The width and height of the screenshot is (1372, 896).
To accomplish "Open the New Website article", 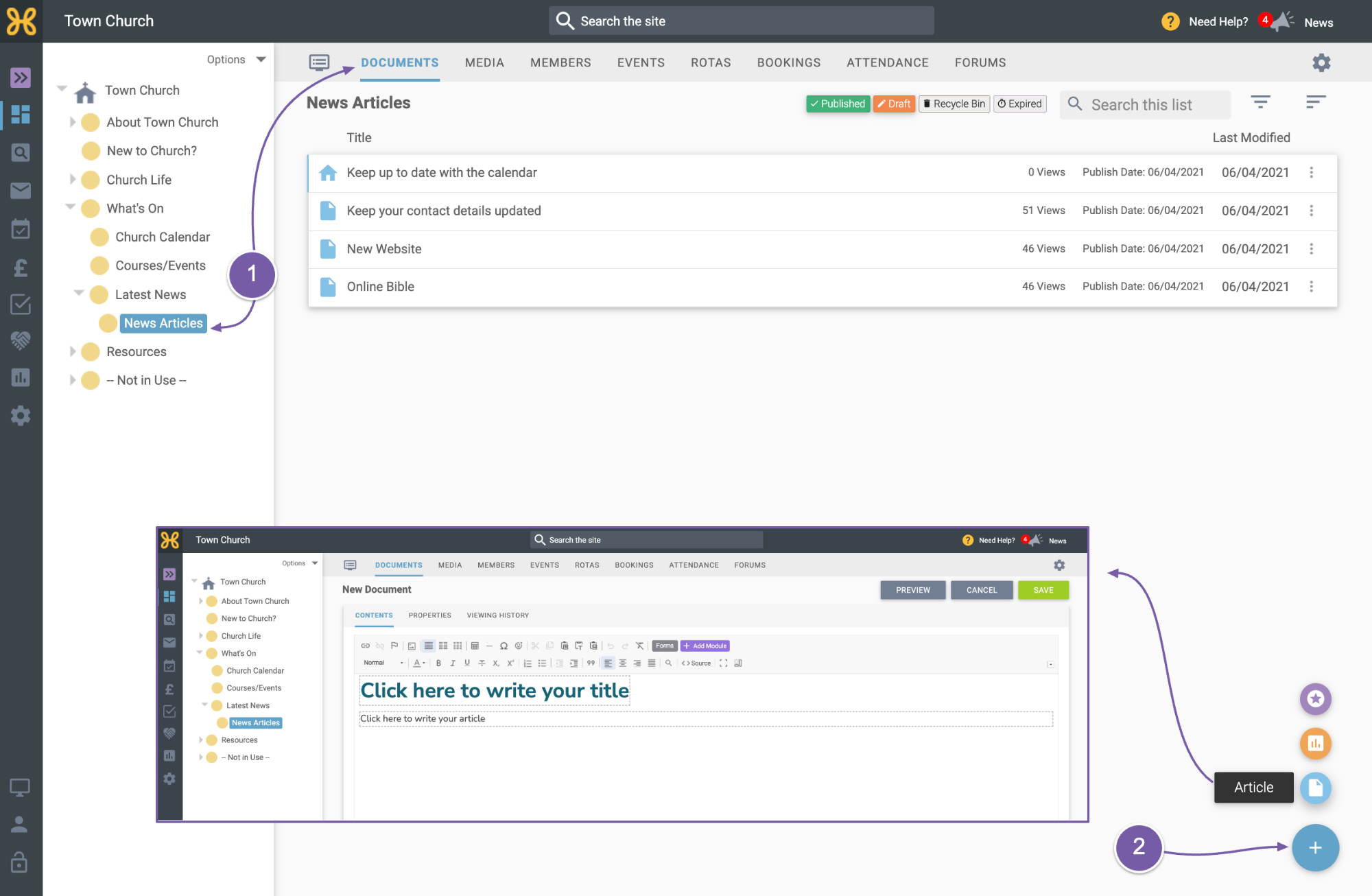I will pos(384,249).
